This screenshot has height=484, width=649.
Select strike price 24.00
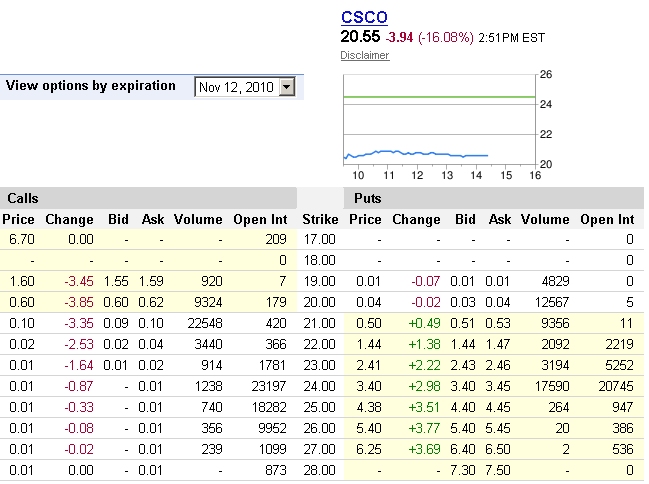coord(320,386)
